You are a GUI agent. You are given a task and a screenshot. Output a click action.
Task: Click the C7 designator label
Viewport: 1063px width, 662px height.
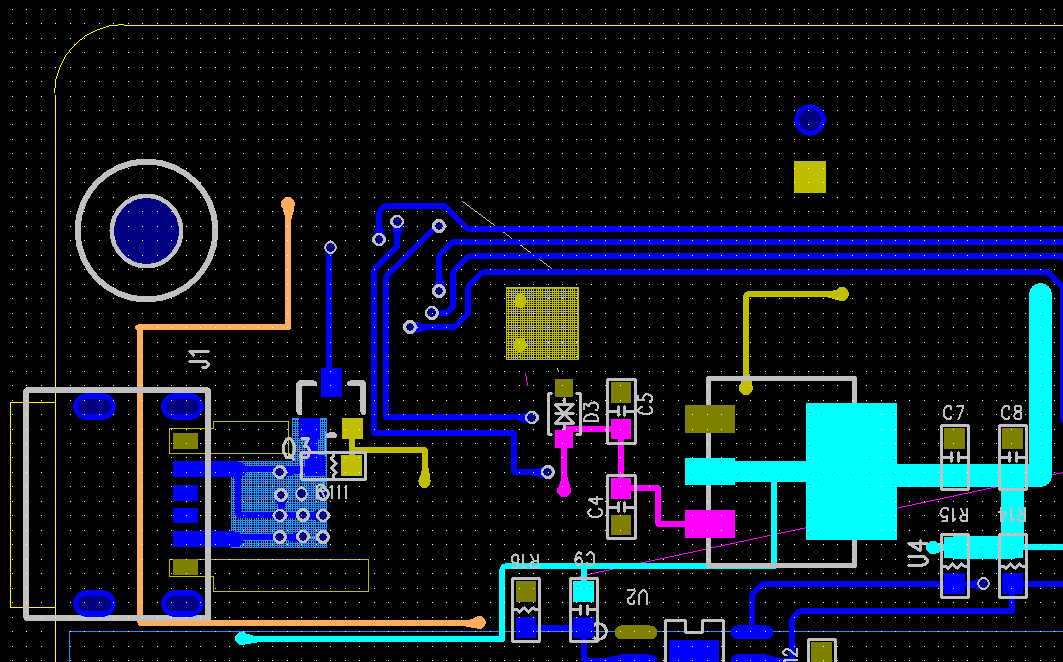pyautogui.click(x=954, y=413)
